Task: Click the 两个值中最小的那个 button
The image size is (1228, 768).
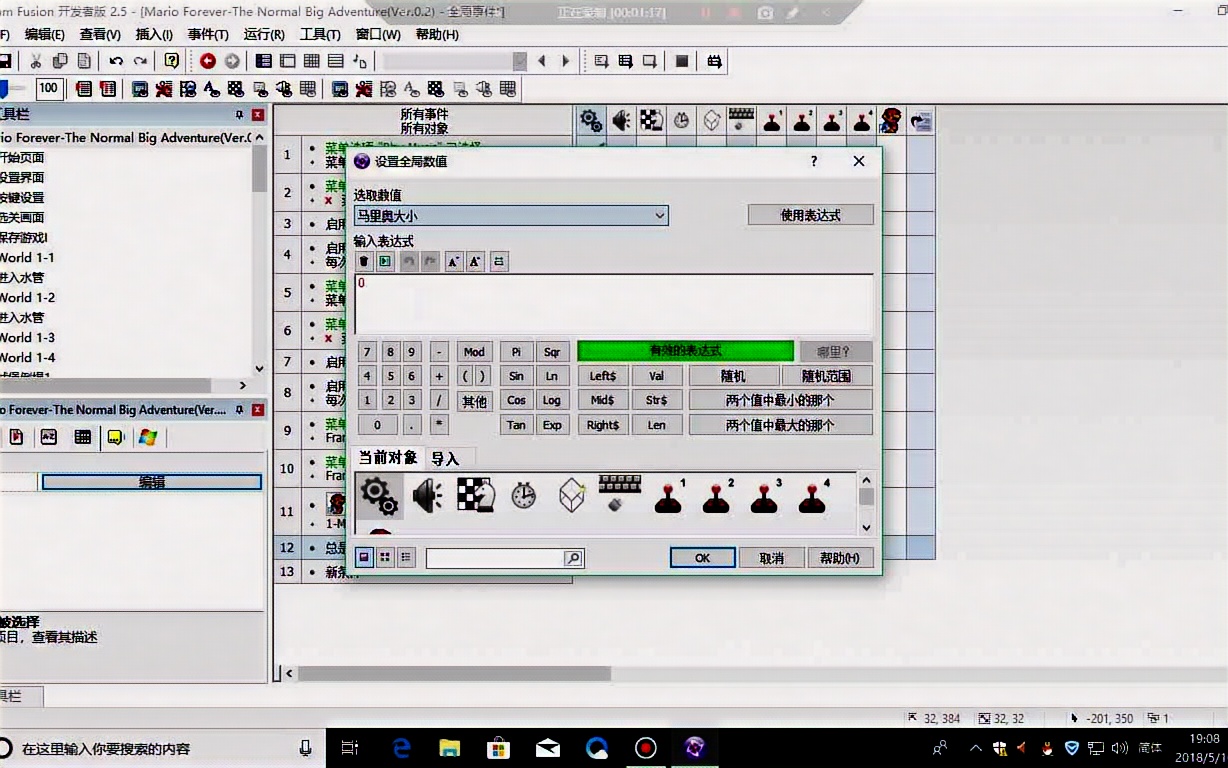Action: click(x=780, y=400)
